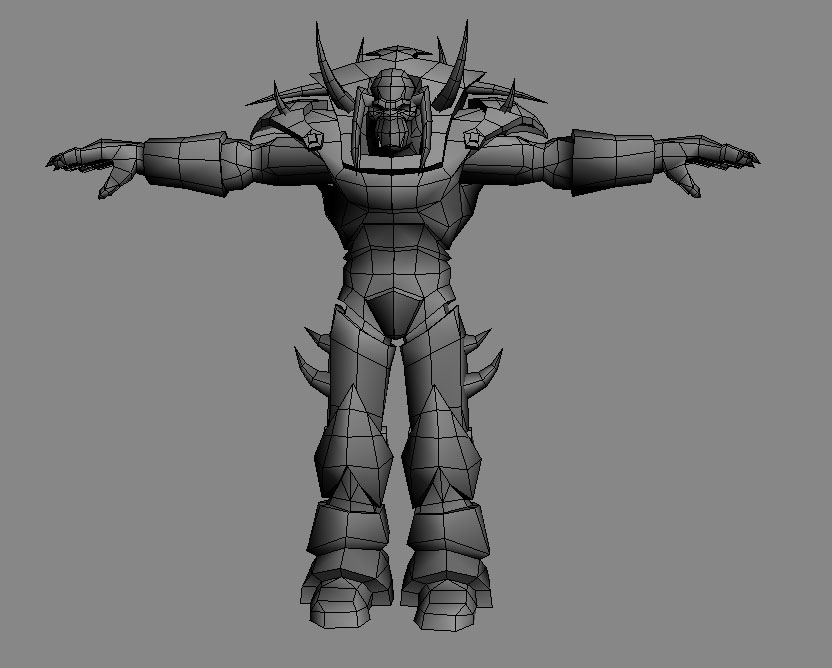Click the abdomen armor below the chest
The height and width of the screenshot is (668, 832).
[397, 270]
